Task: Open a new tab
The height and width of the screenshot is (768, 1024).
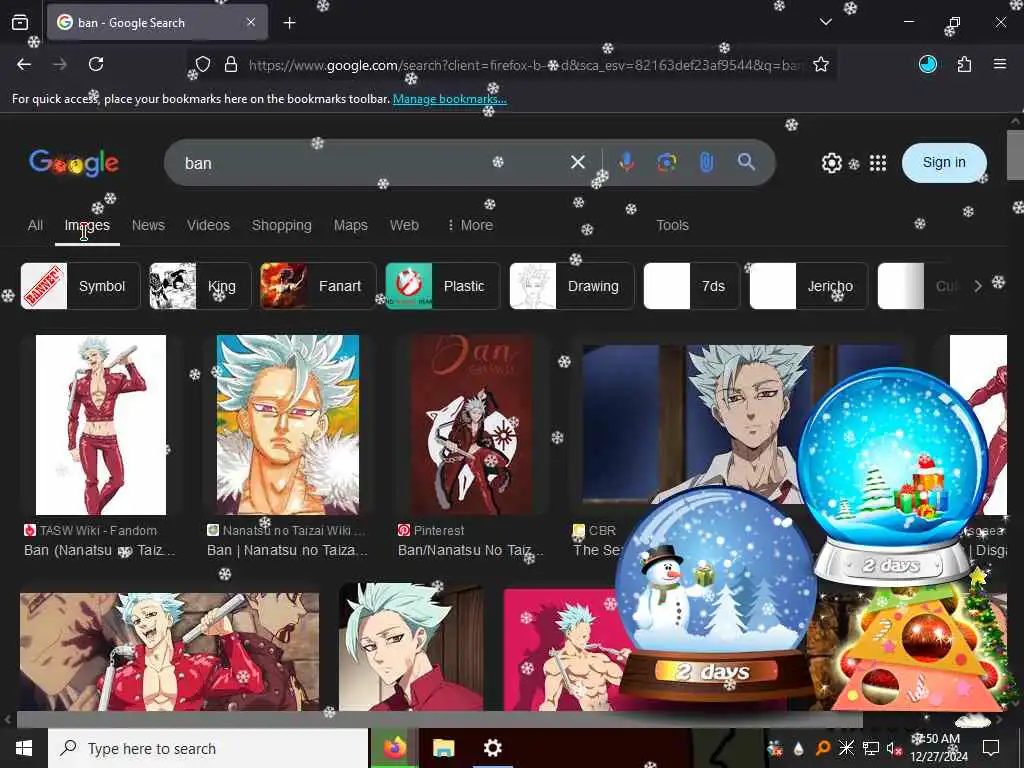Action: click(289, 23)
